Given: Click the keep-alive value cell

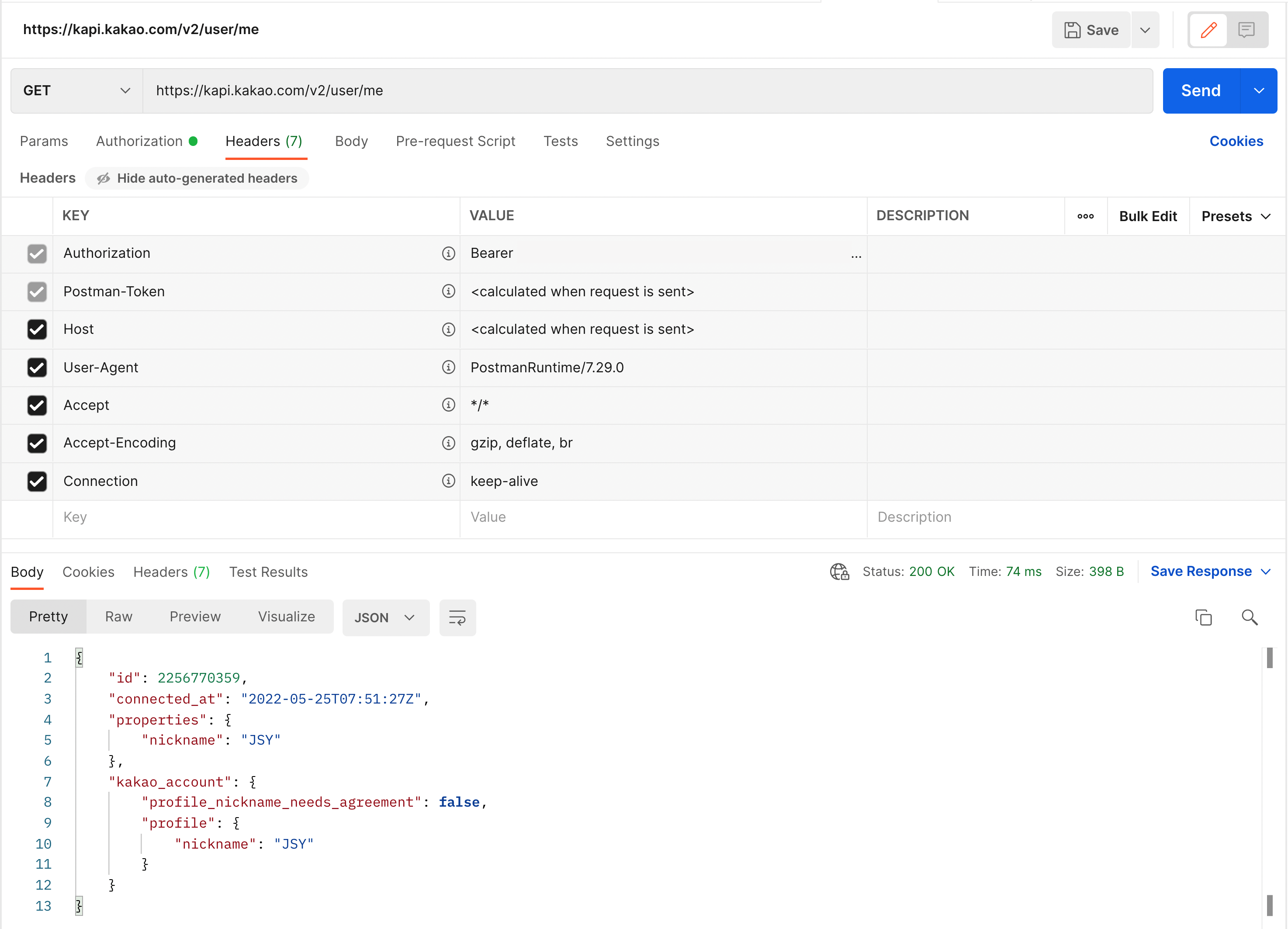Looking at the screenshot, I should (663, 482).
